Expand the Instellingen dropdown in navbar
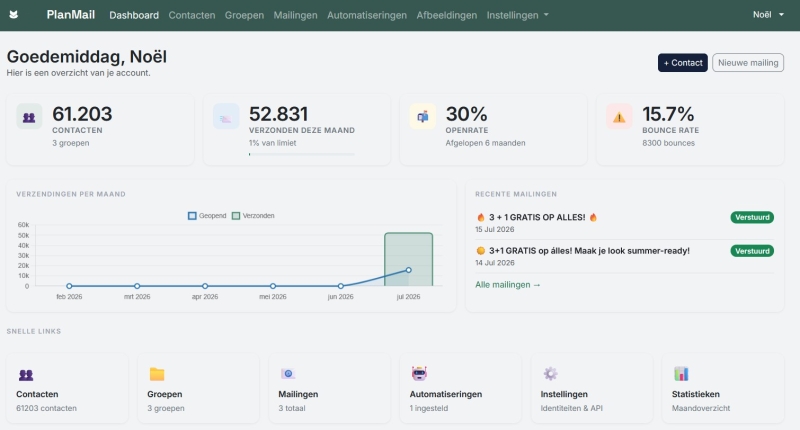This screenshot has width=800, height=430. [x=517, y=15]
